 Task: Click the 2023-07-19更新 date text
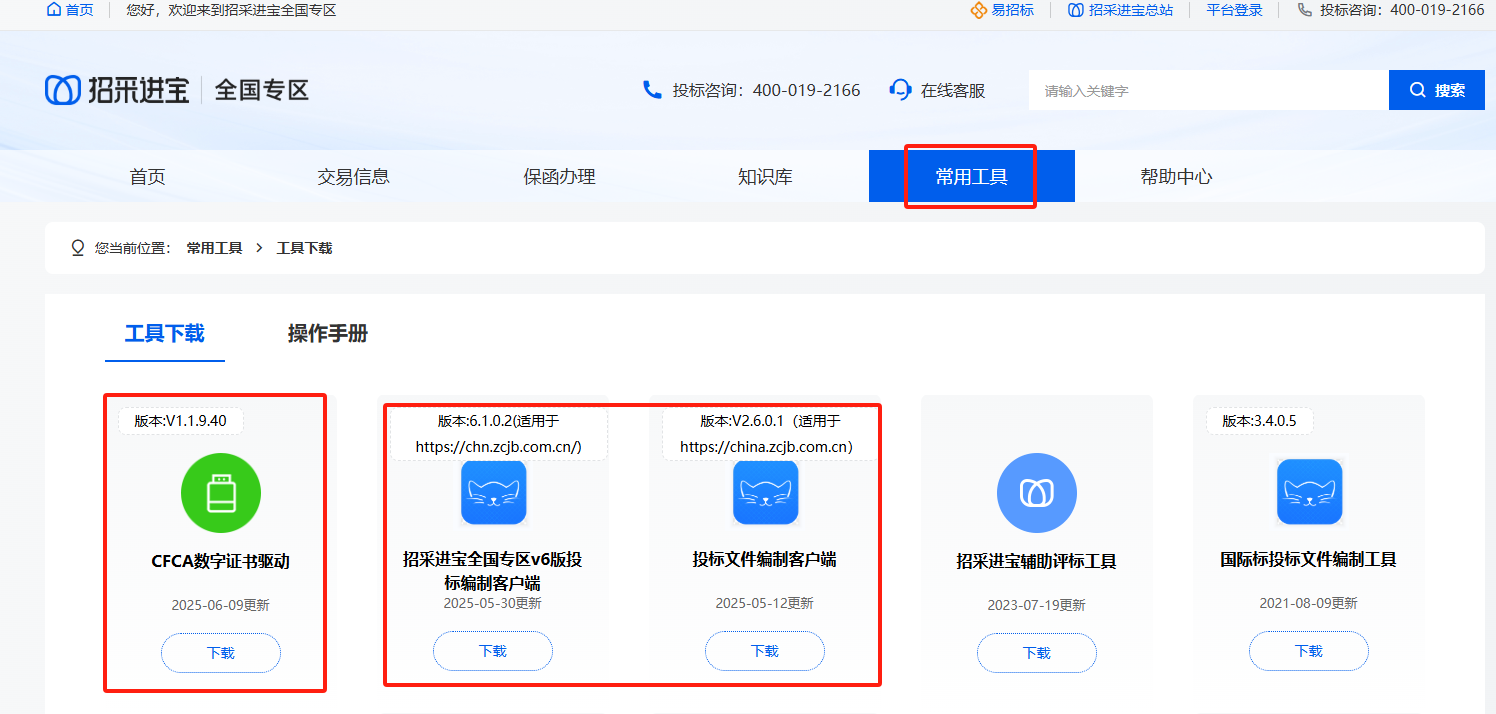(1037, 606)
